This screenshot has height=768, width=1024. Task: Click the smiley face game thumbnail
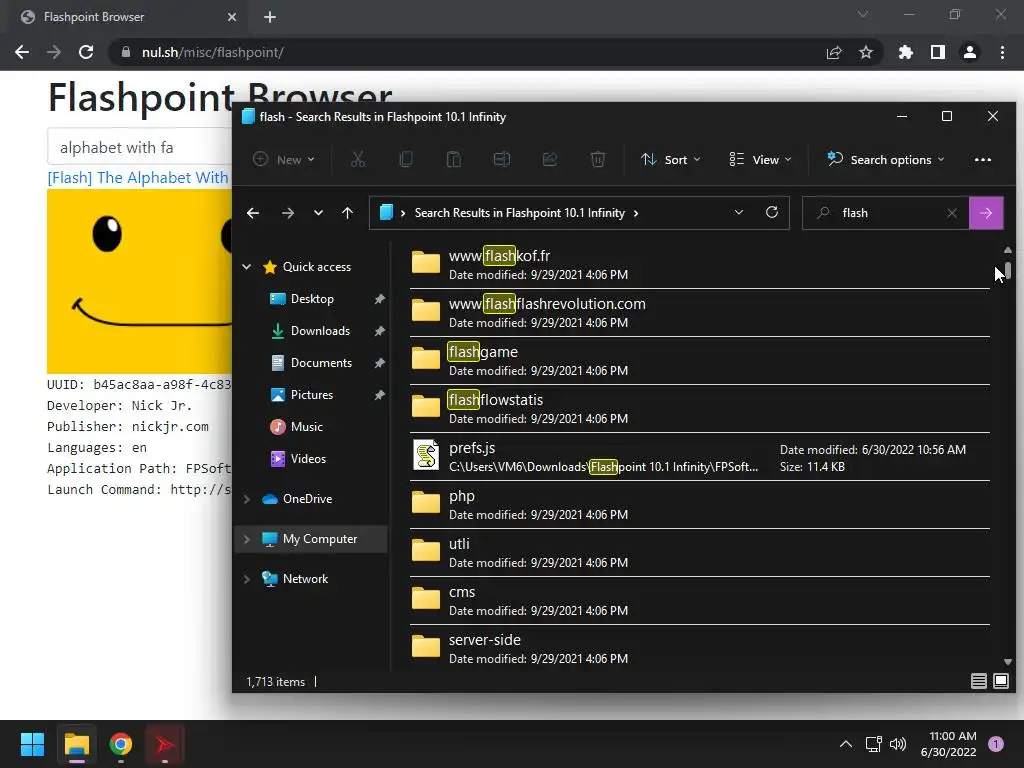(x=139, y=281)
